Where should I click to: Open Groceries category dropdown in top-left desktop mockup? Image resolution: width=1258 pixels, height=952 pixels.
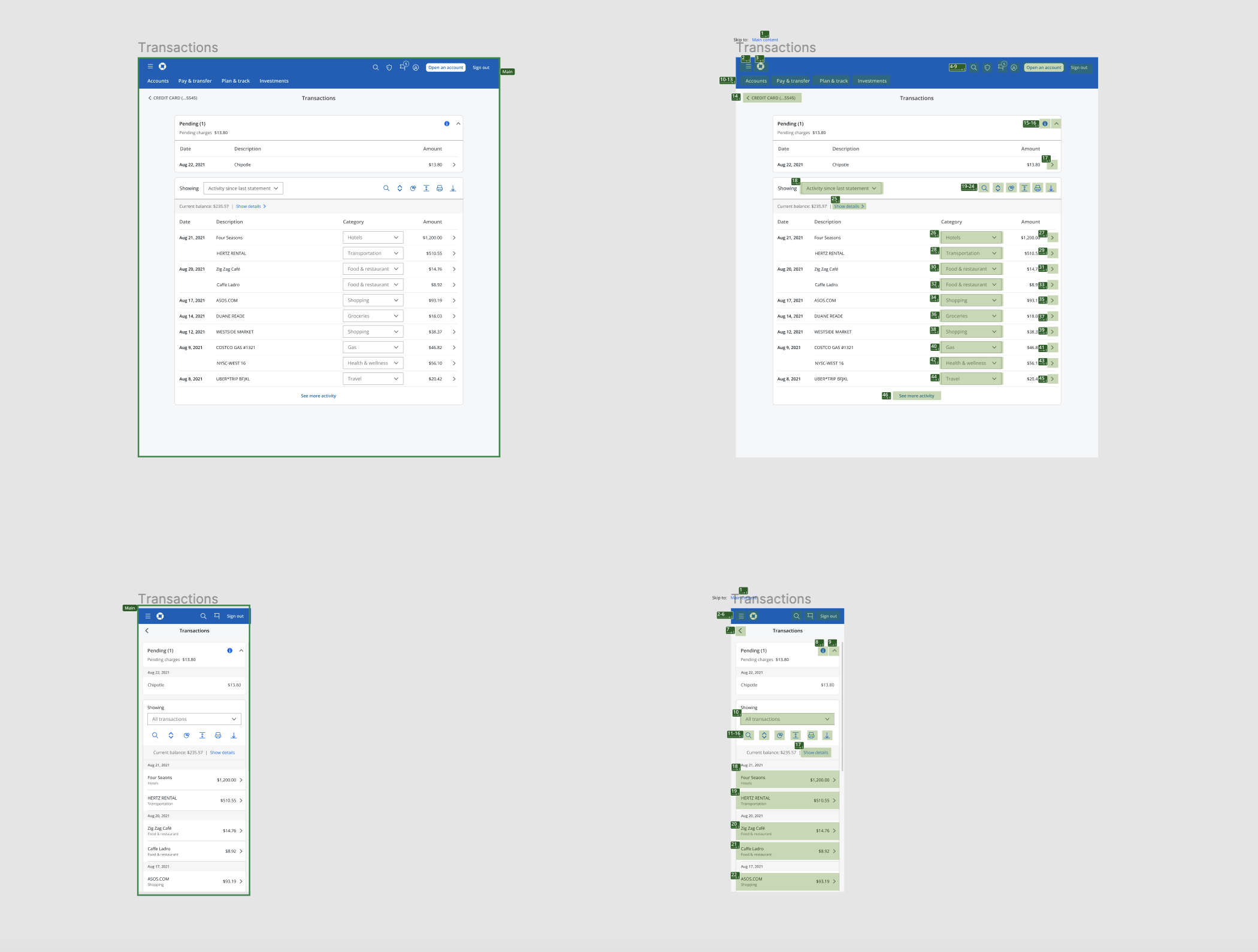[373, 316]
